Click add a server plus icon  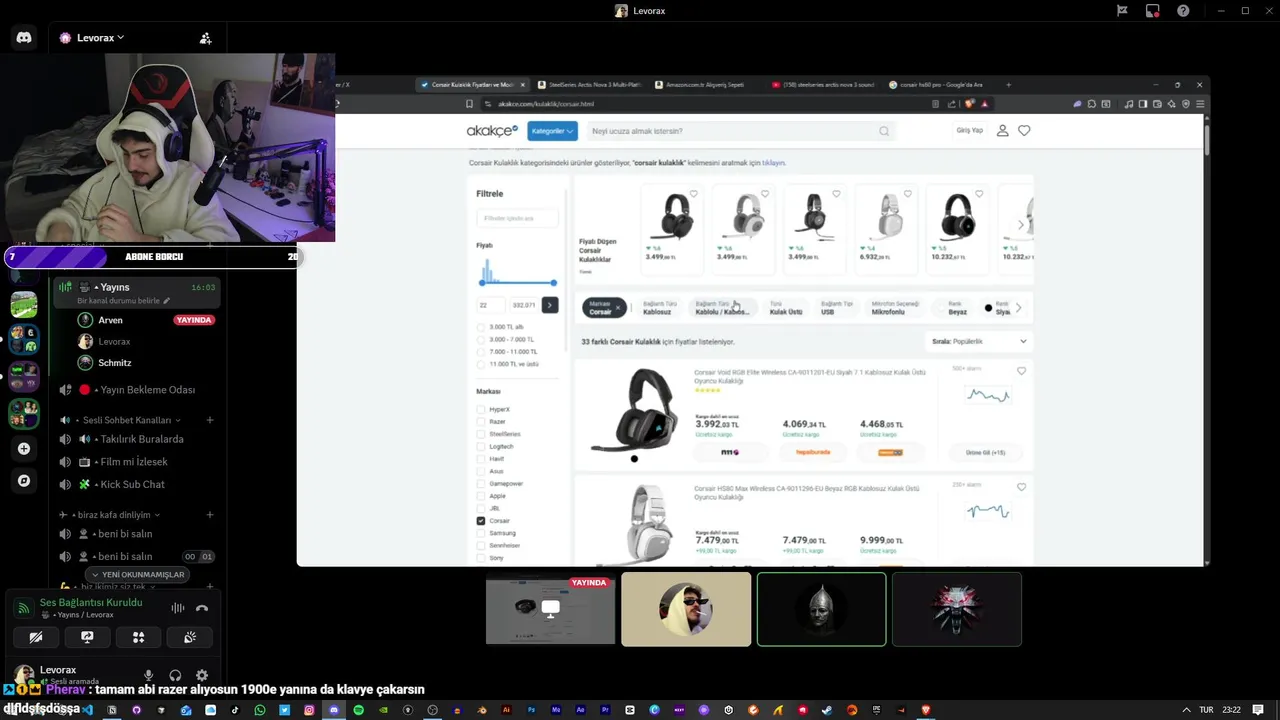(x=24, y=449)
